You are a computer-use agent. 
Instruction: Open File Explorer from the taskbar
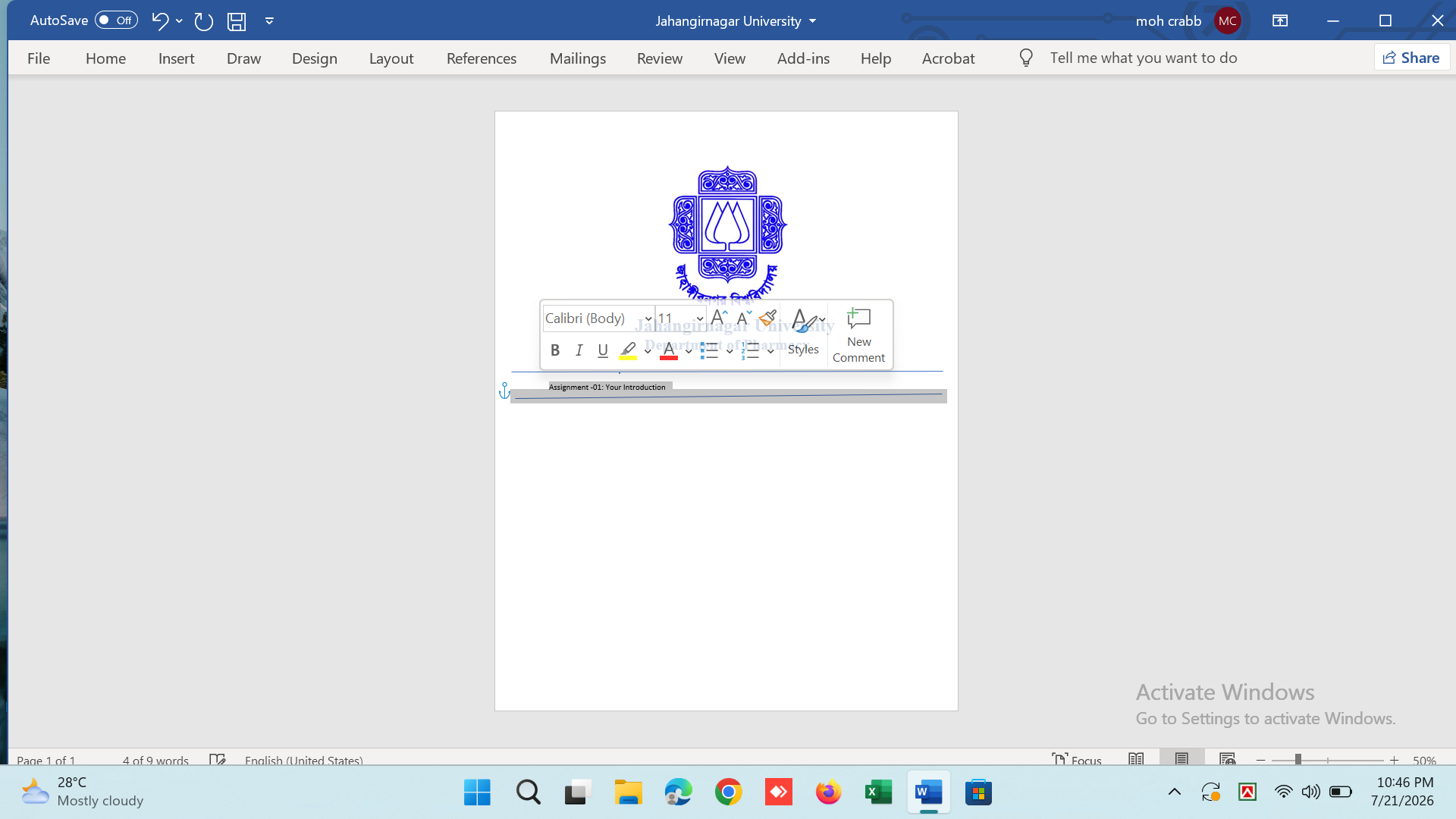628,792
